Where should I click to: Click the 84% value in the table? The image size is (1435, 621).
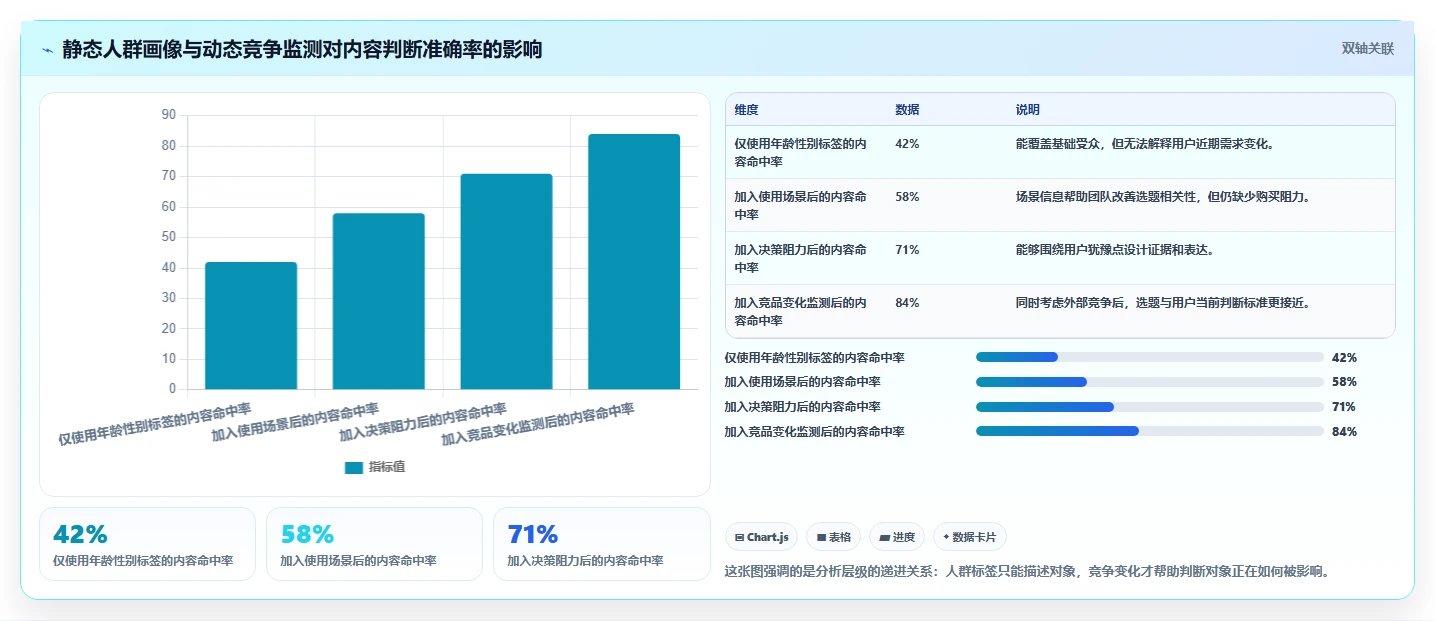(907, 303)
